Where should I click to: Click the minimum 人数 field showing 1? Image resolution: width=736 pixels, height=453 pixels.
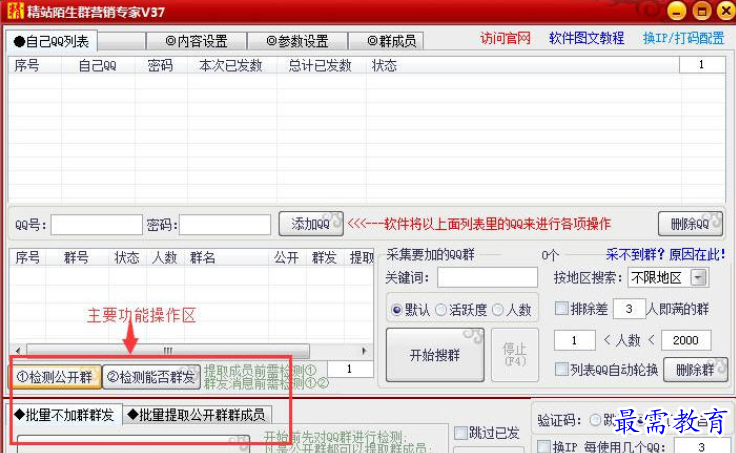coord(575,340)
